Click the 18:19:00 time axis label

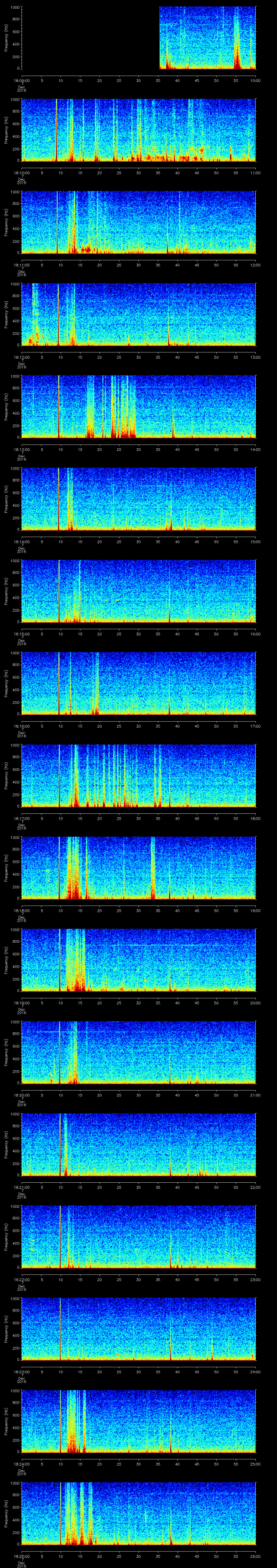21,1003
